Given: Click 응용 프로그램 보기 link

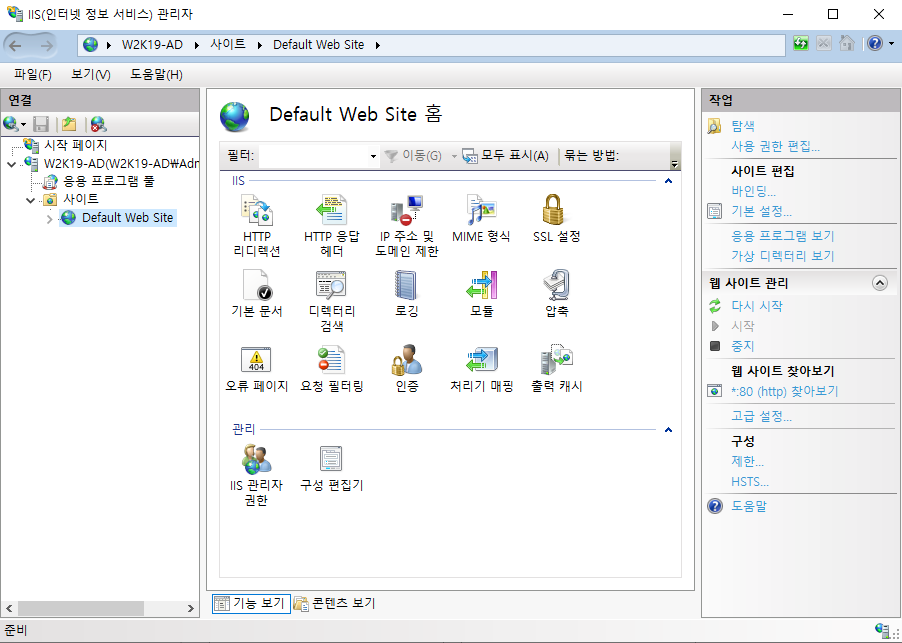Looking at the screenshot, I should 782,236.
